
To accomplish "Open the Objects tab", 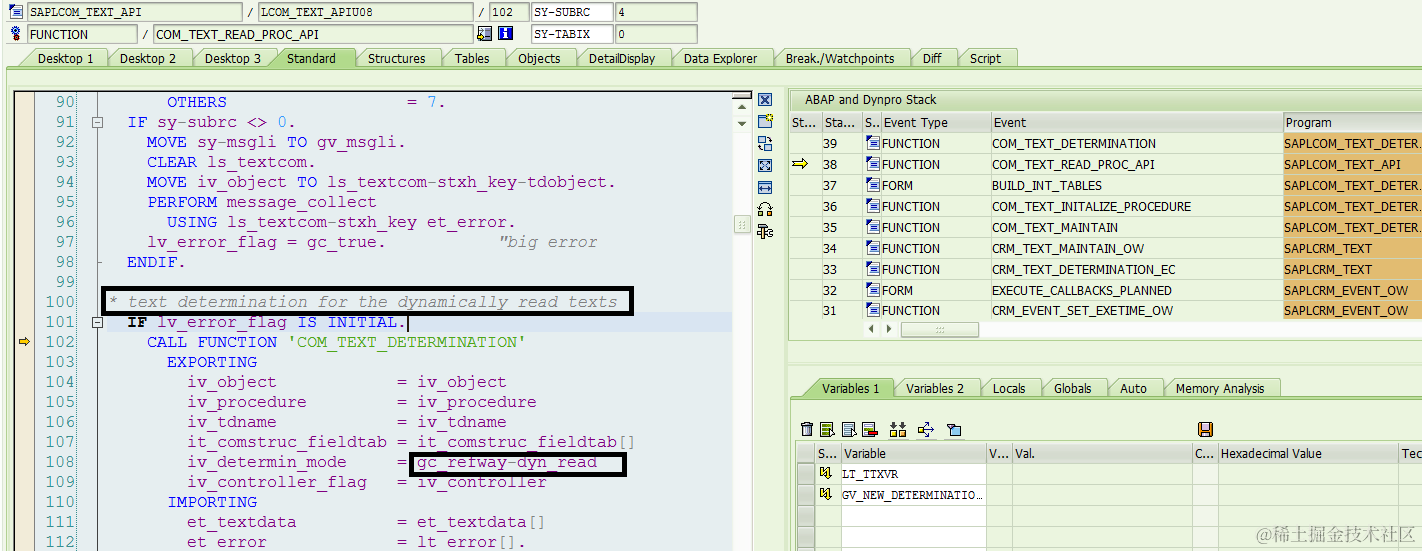I will 539,58.
